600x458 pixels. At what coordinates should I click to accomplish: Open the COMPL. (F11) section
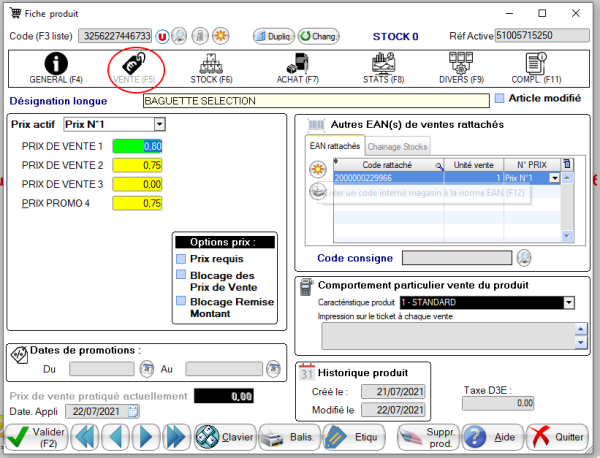(539, 66)
